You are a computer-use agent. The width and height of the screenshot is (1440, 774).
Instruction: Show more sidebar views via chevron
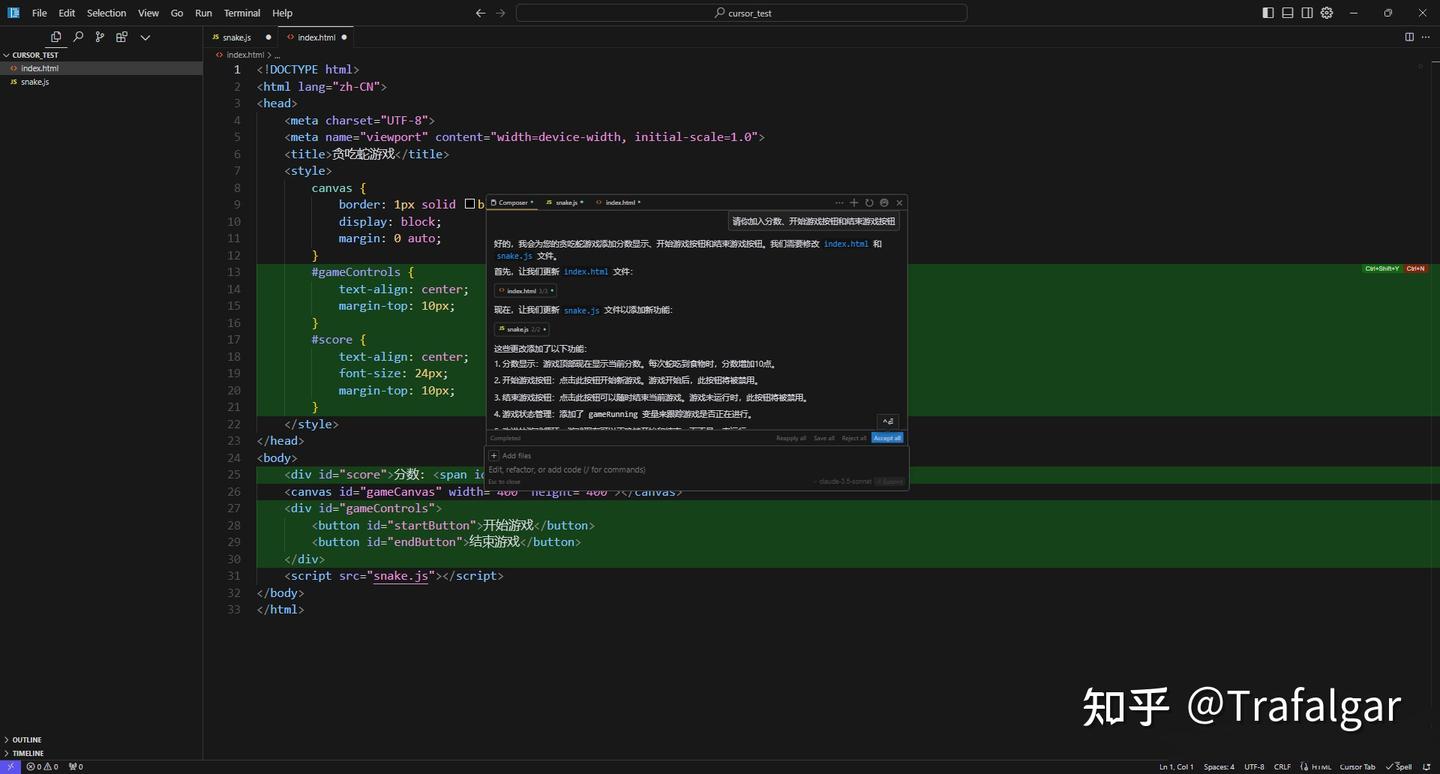pyautogui.click(x=145, y=37)
